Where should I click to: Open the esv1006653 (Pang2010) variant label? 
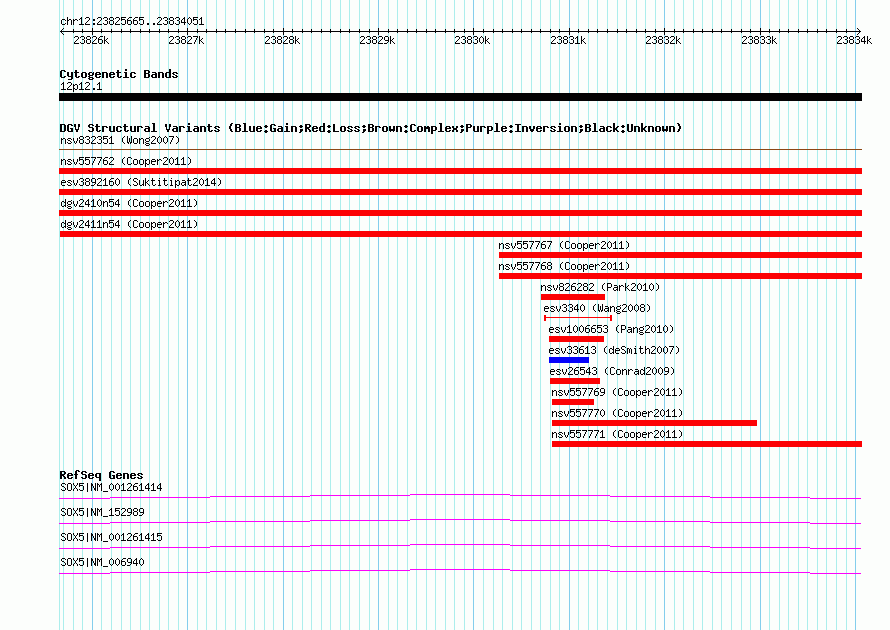[x=611, y=329]
